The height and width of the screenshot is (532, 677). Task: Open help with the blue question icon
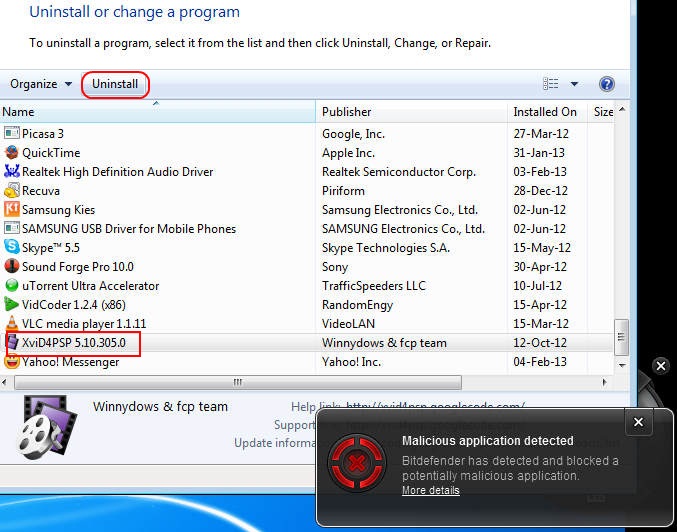click(x=607, y=84)
